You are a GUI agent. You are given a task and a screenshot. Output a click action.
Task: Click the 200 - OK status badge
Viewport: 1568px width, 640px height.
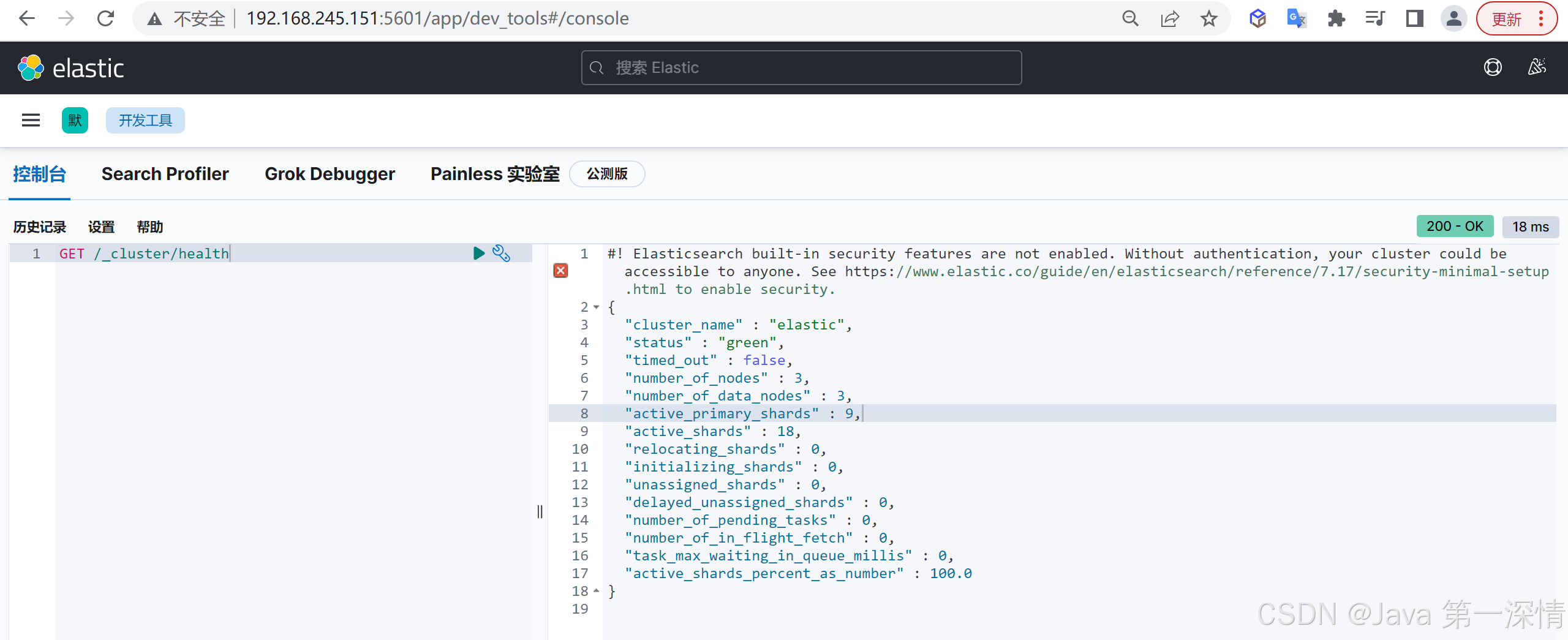tap(1455, 227)
